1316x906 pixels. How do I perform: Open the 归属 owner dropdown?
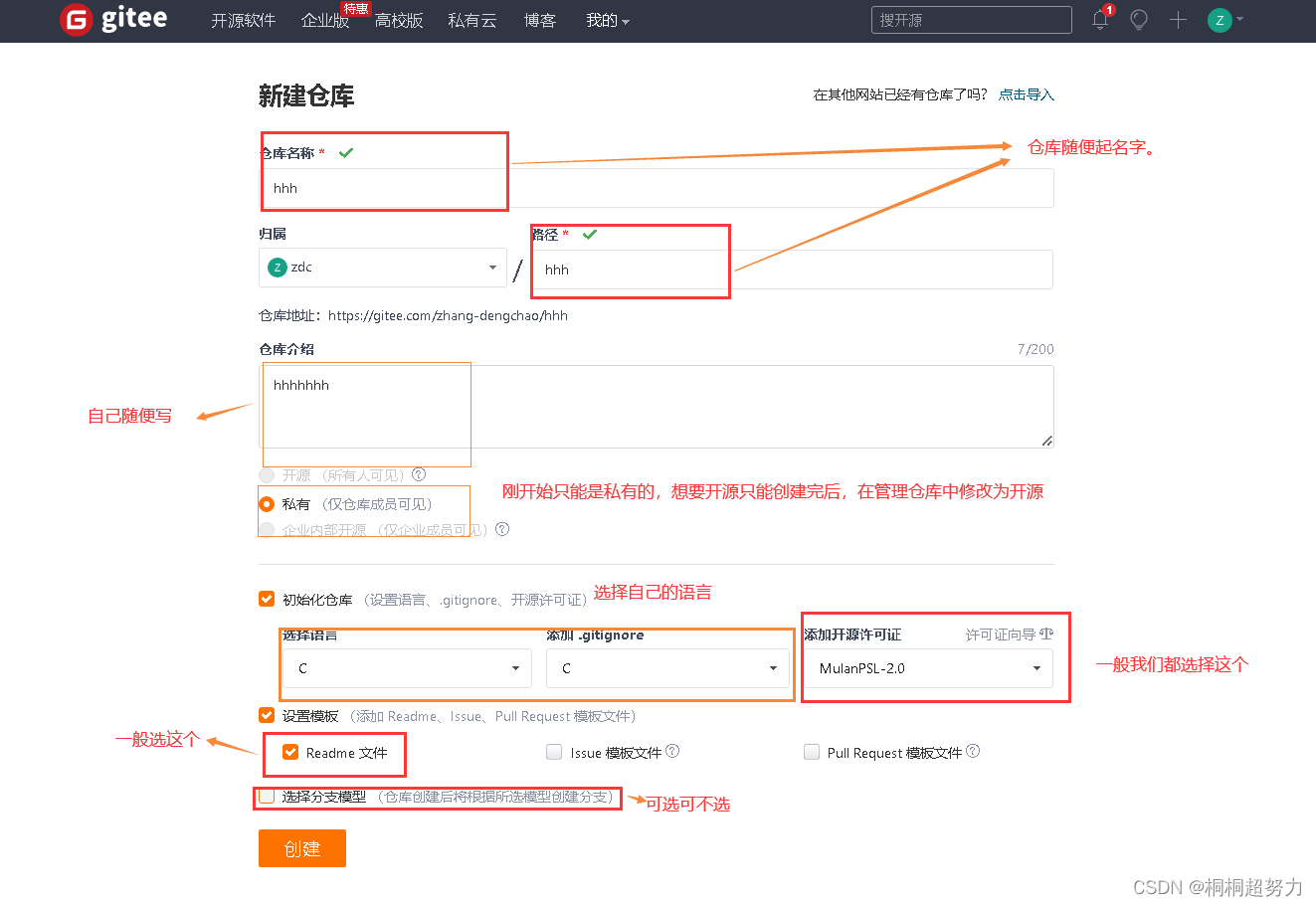coord(383,268)
